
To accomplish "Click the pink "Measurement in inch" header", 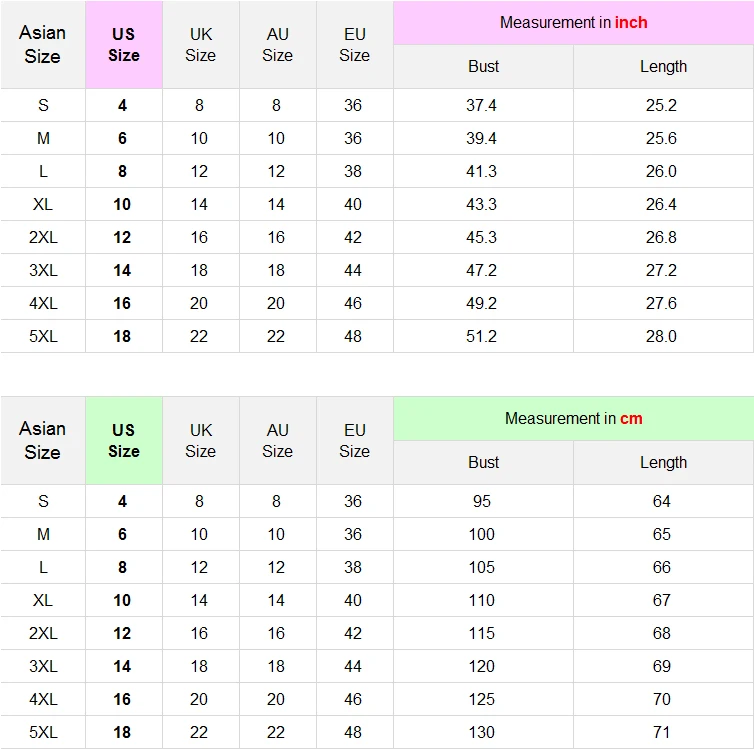I will point(573,23).
